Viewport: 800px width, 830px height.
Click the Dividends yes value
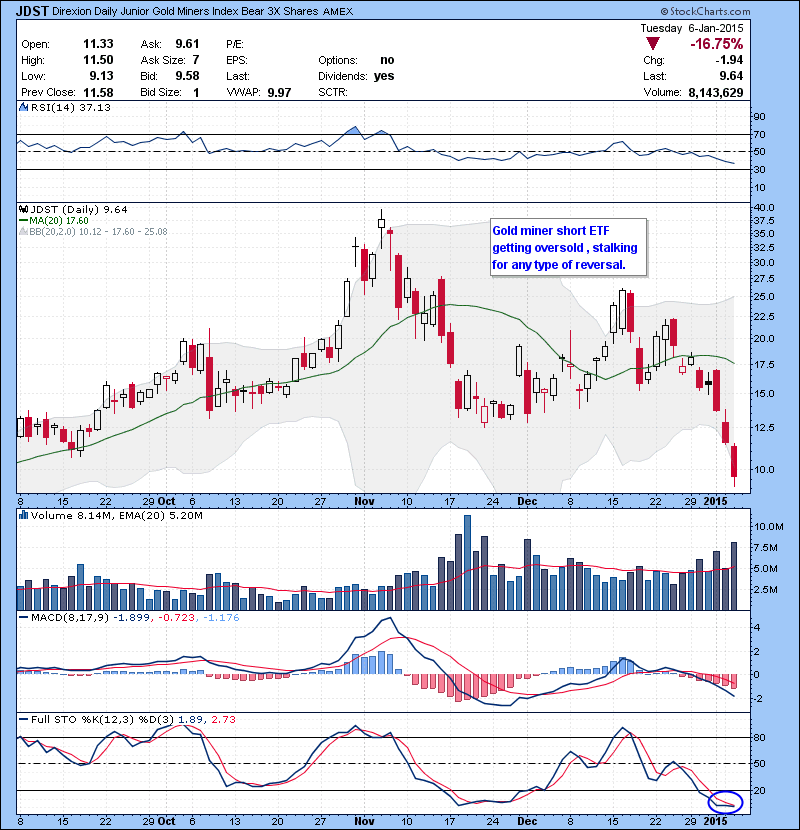(384, 76)
